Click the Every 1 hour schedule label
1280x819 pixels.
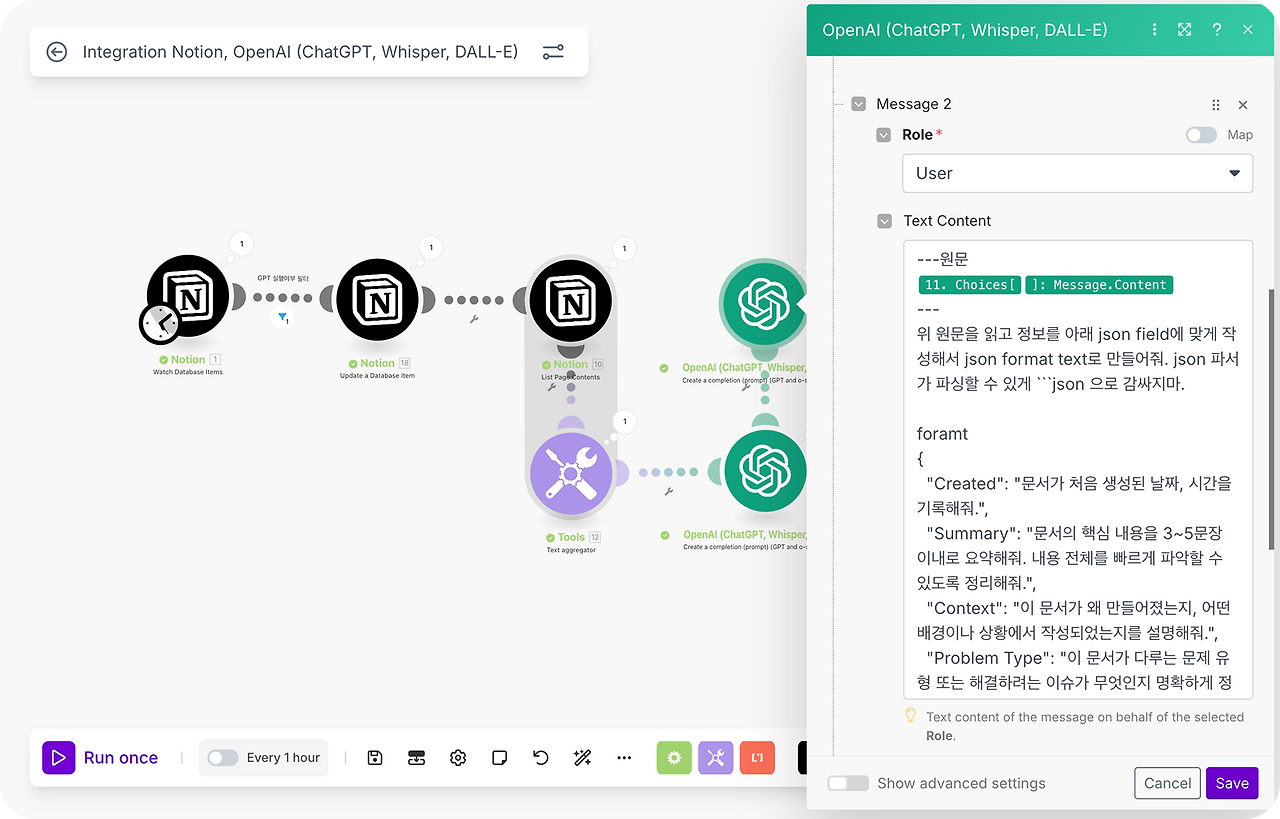coord(283,758)
